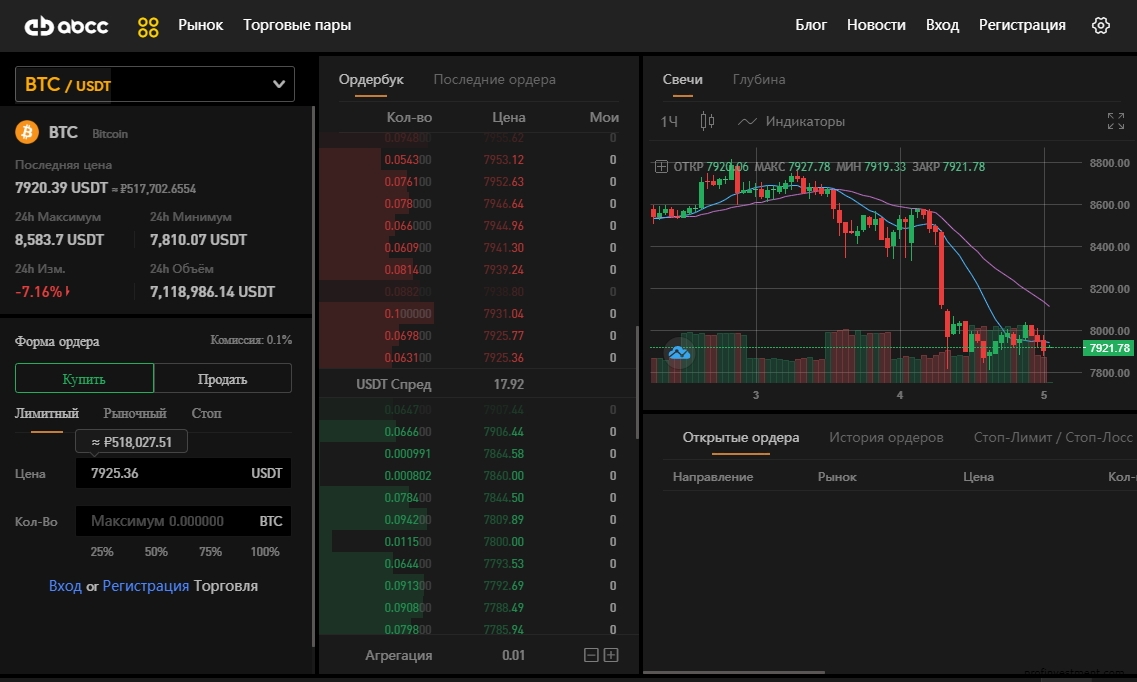Select the Купить buy toggle

coord(84,378)
